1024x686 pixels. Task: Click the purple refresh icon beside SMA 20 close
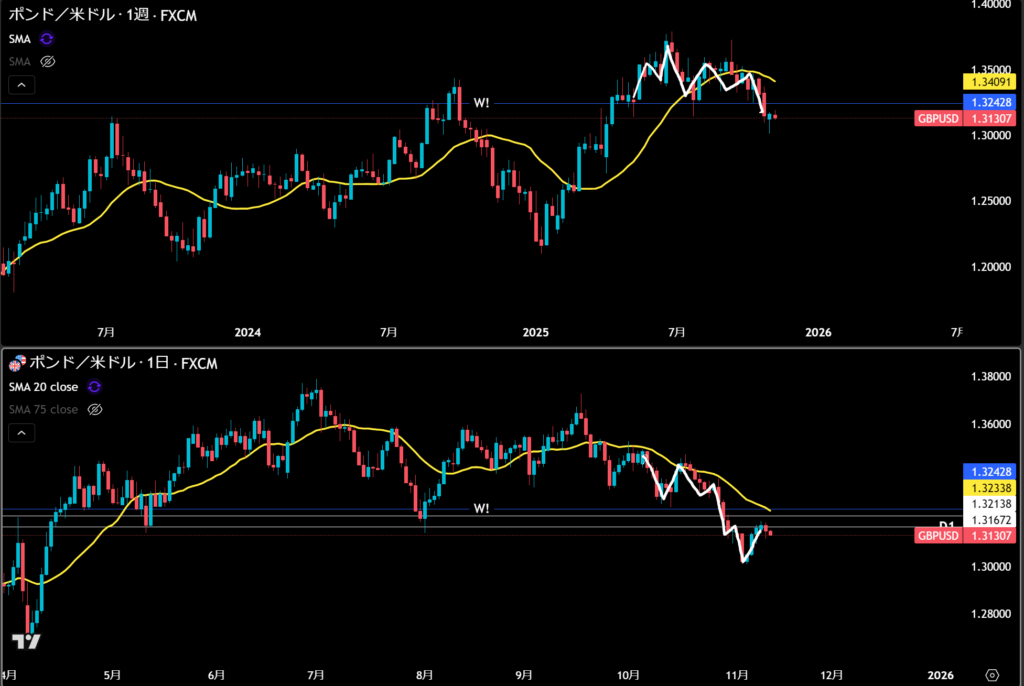point(94,386)
